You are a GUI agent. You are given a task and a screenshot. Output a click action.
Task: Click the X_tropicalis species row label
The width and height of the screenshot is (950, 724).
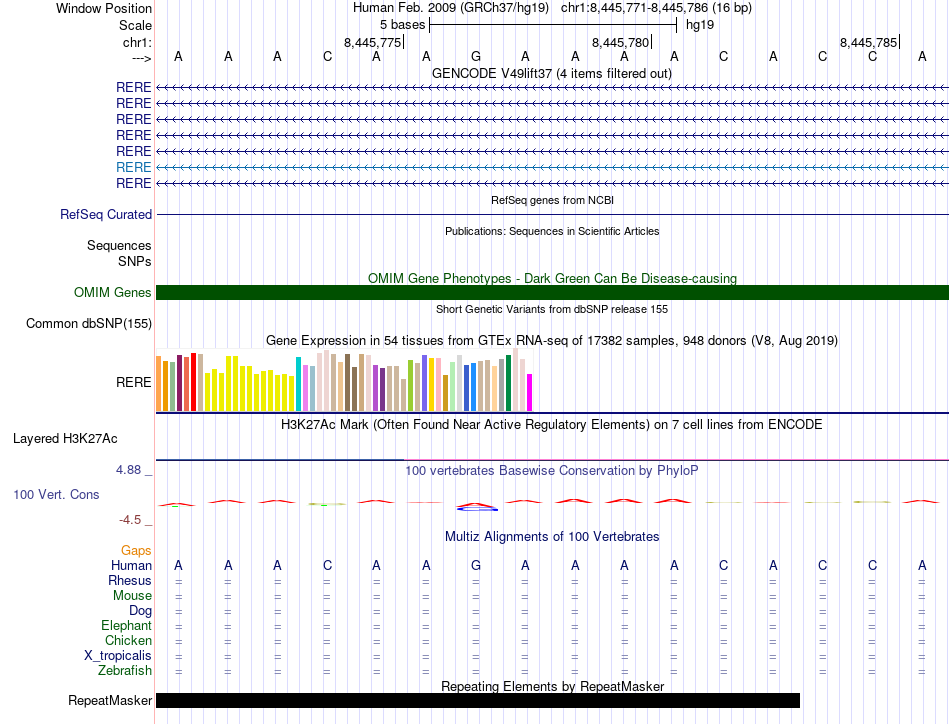[118, 656]
